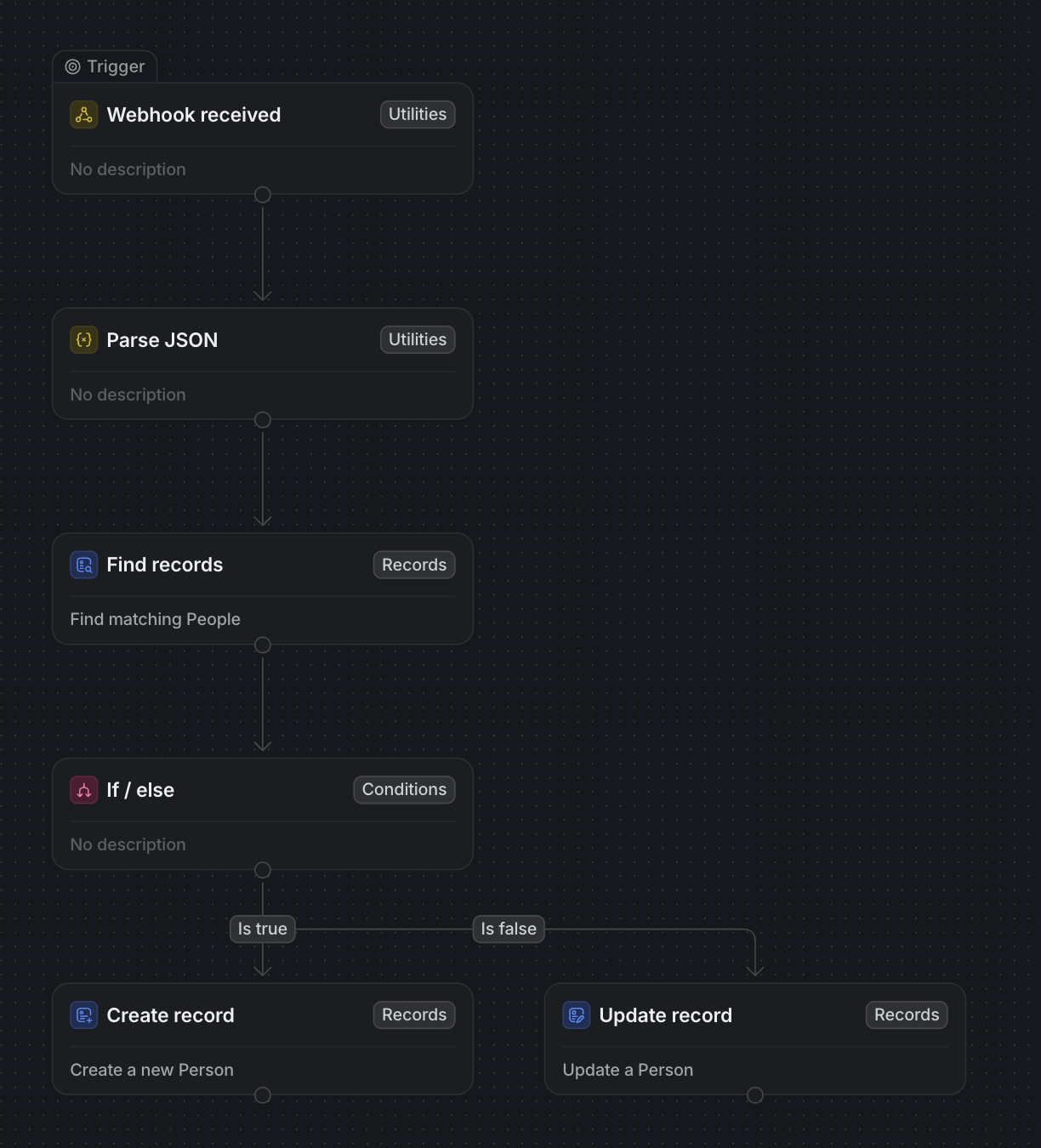Click the Utilities tag on Webhook received
Screen dimensions: 1041x1148
[418, 114]
